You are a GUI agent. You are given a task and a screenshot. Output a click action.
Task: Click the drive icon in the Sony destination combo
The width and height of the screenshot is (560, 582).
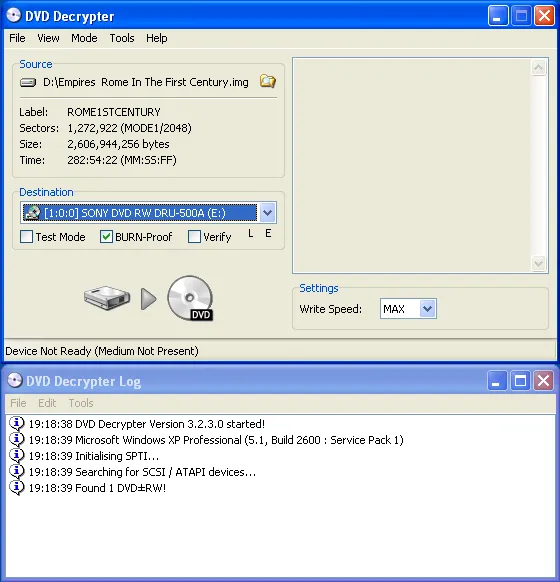pos(32,213)
